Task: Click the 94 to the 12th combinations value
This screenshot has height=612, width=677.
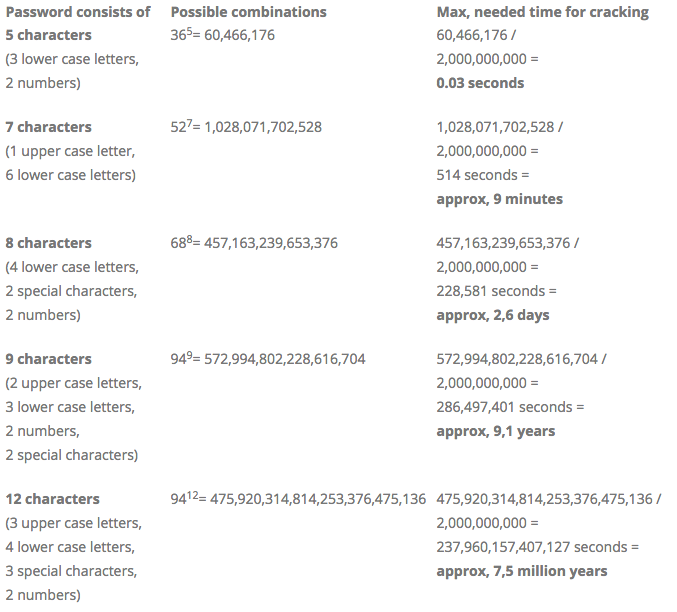Action: pyautogui.click(x=298, y=498)
